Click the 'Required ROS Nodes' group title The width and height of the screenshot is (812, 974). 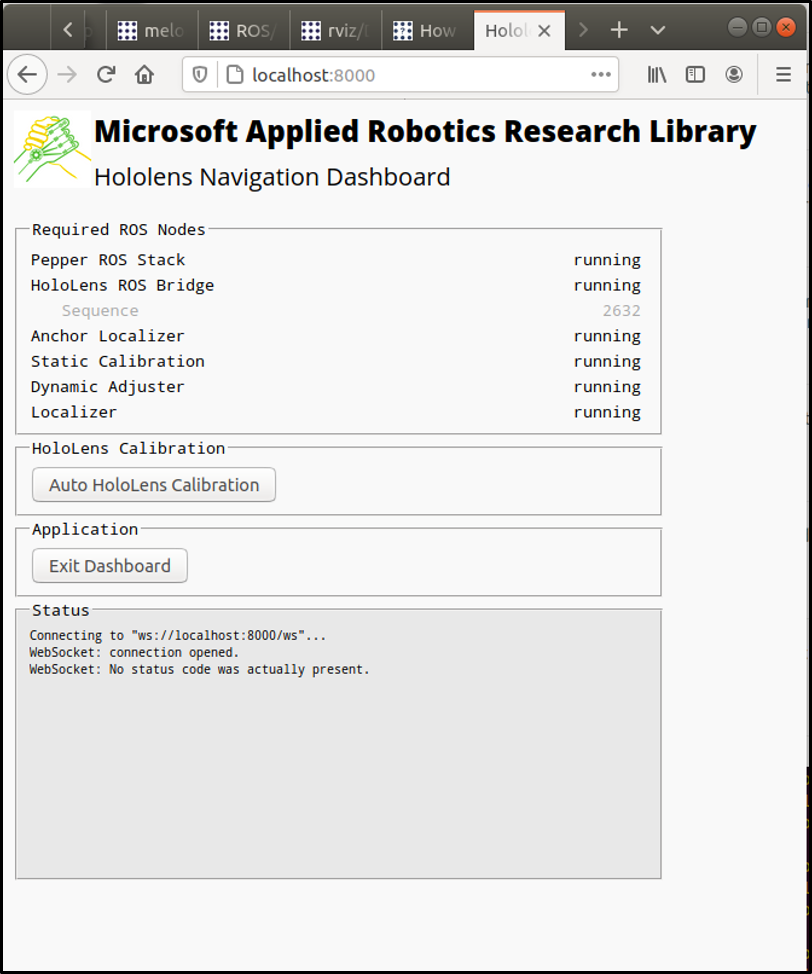(118, 230)
